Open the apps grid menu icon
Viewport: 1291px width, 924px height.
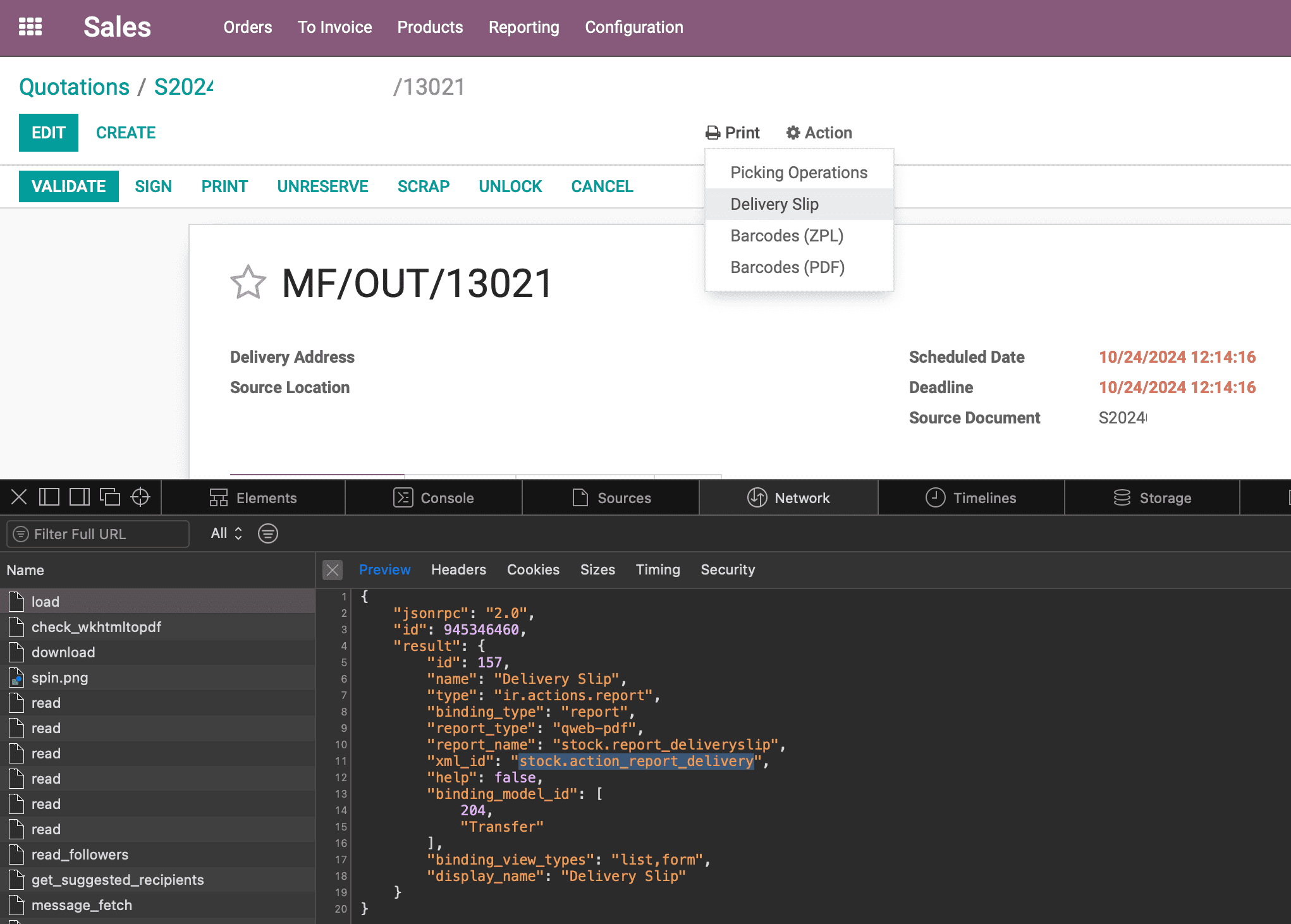pos(30,27)
